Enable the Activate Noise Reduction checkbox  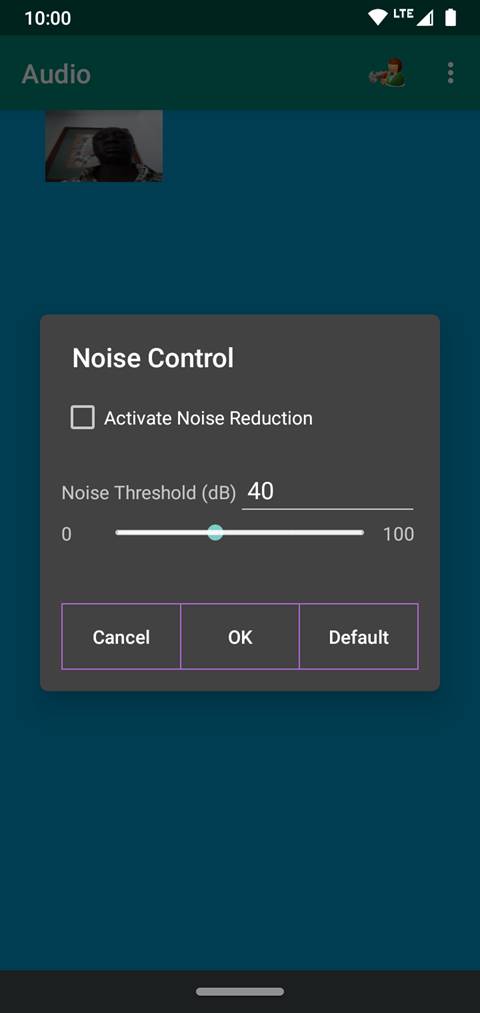tap(83, 417)
